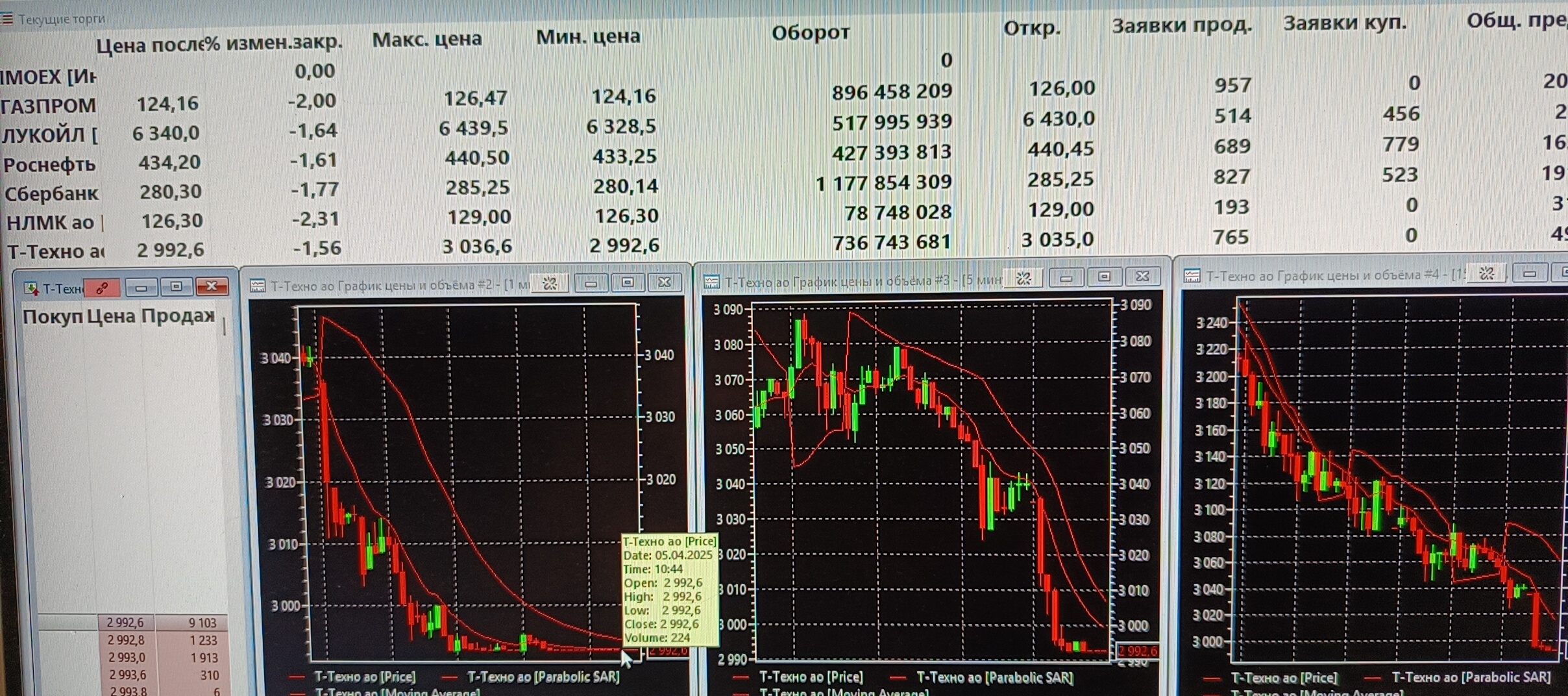Image resolution: width=1568 pixels, height=696 pixels.
Task: Click Сбербанк last price 280,30
Action: [x=171, y=192]
